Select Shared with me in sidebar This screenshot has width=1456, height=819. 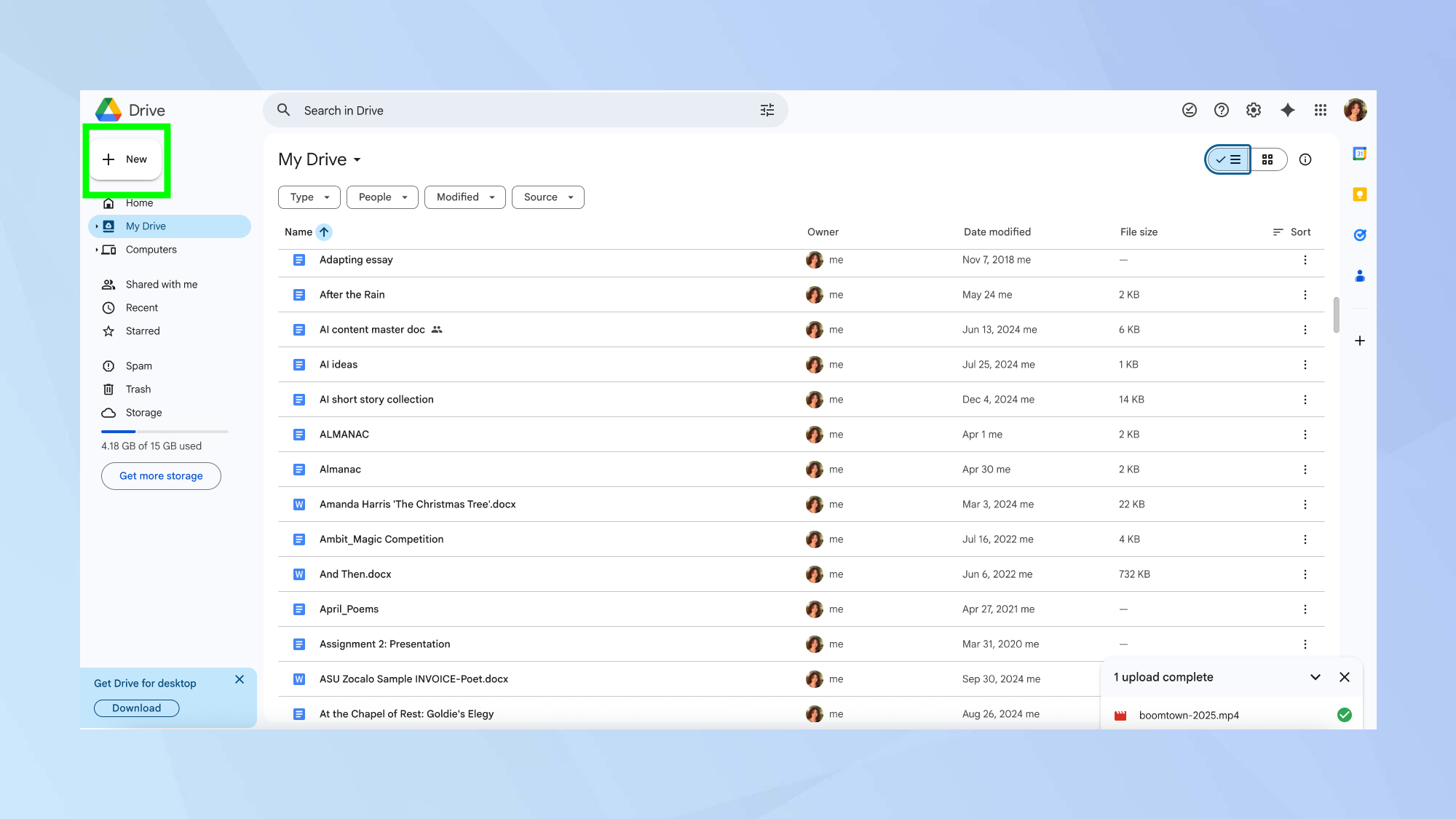coord(160,284)
